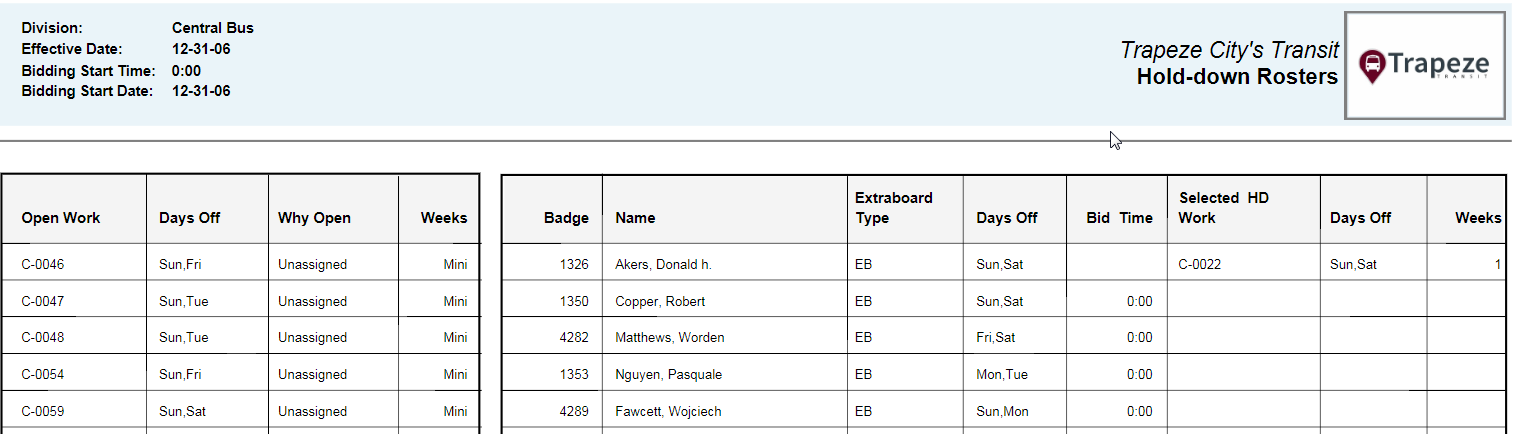Click the Extraboard Type column header
Viewport: 1522px width, 434px height.
tap(894, 208)
